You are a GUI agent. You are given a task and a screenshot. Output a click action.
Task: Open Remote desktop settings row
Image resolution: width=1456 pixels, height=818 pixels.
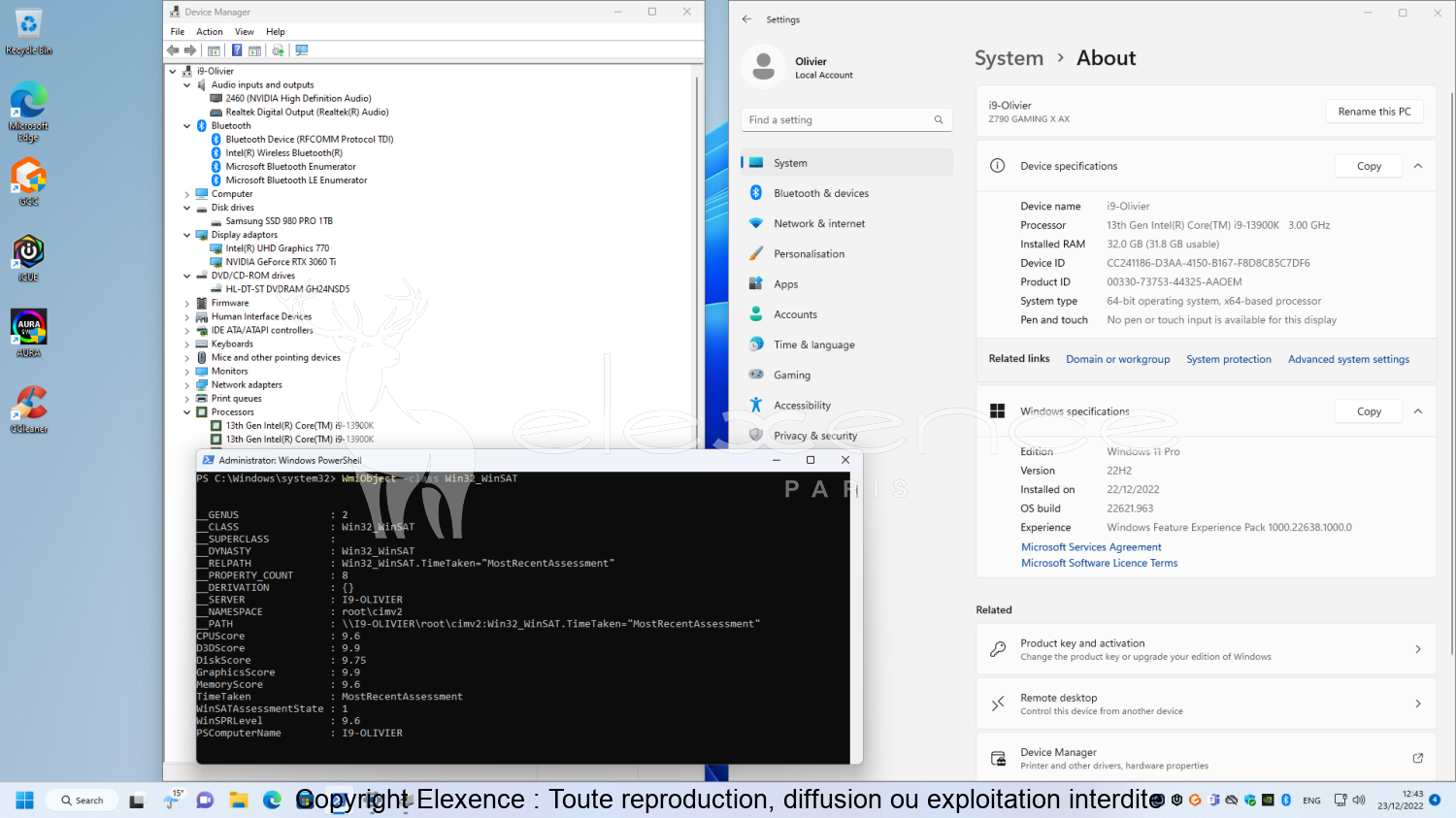click(x=1206, y=703)
